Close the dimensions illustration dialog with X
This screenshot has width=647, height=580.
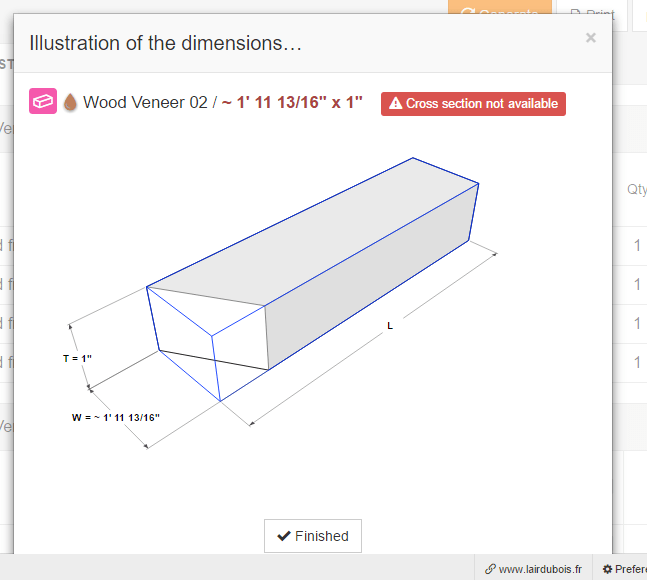pos(590,38)
